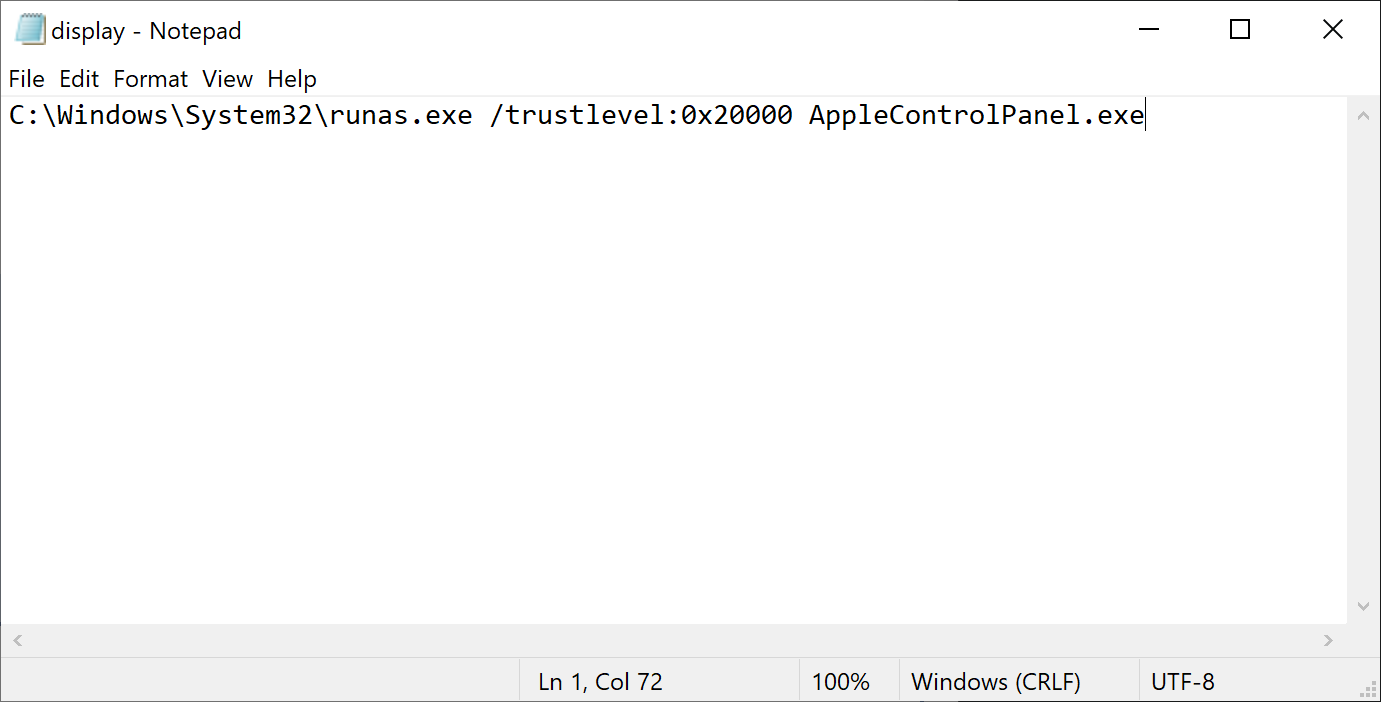Click the Notepad icon in the title bar

[x=30, y=30]
